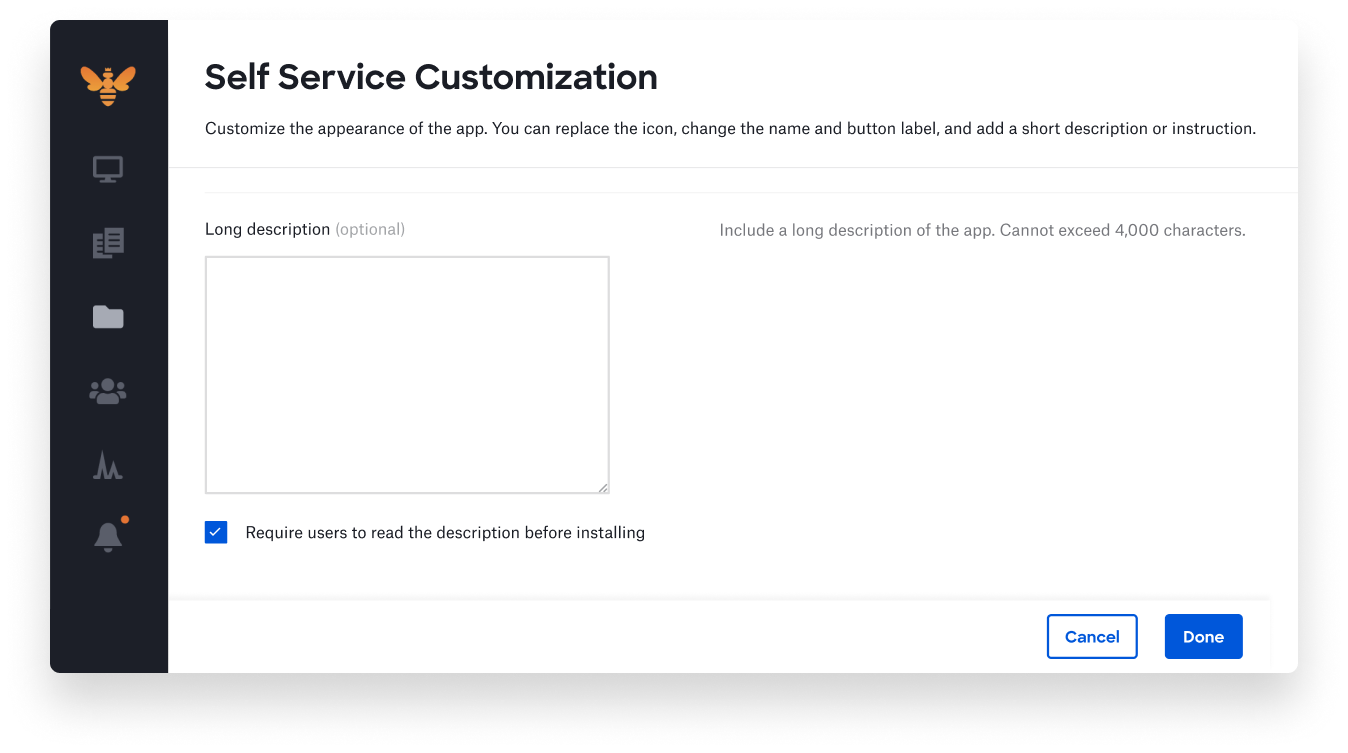
Task: Select the stacked catalog icon in sidebar
Action: (x=108, y=242)
